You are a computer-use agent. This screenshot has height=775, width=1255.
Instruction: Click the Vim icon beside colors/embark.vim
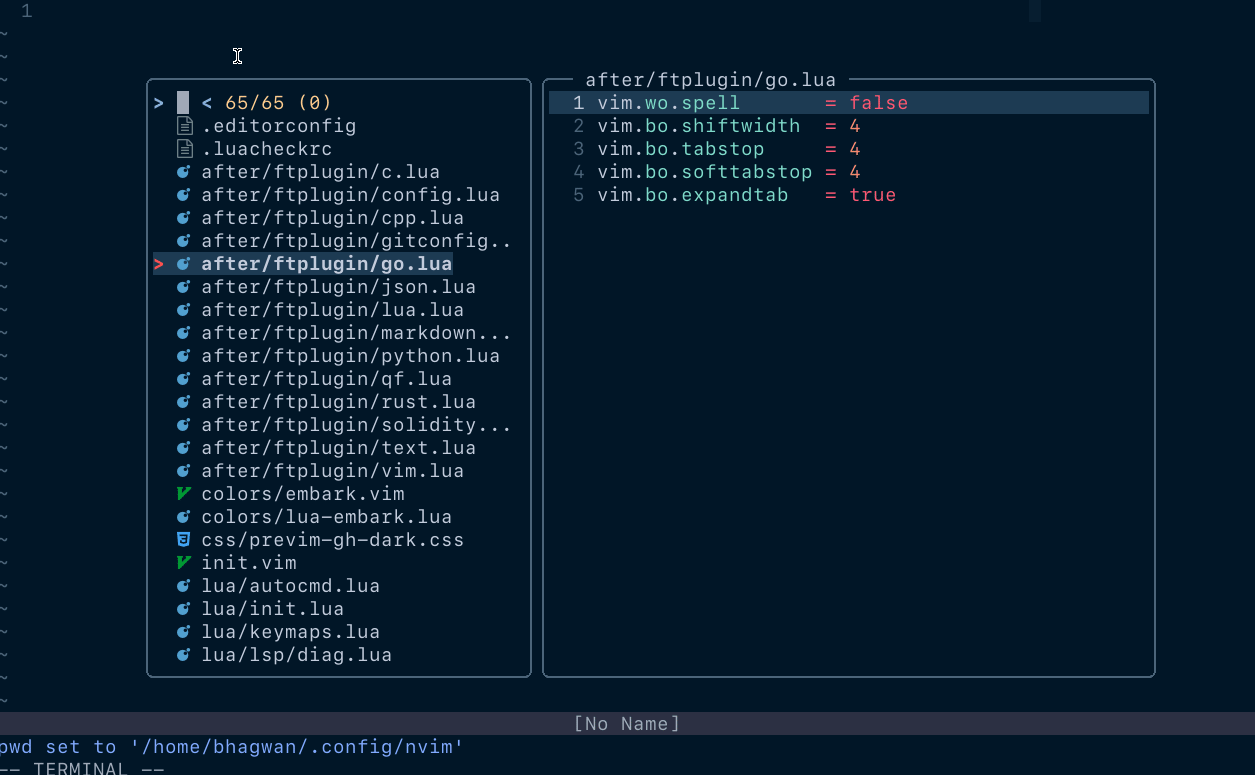184,494
